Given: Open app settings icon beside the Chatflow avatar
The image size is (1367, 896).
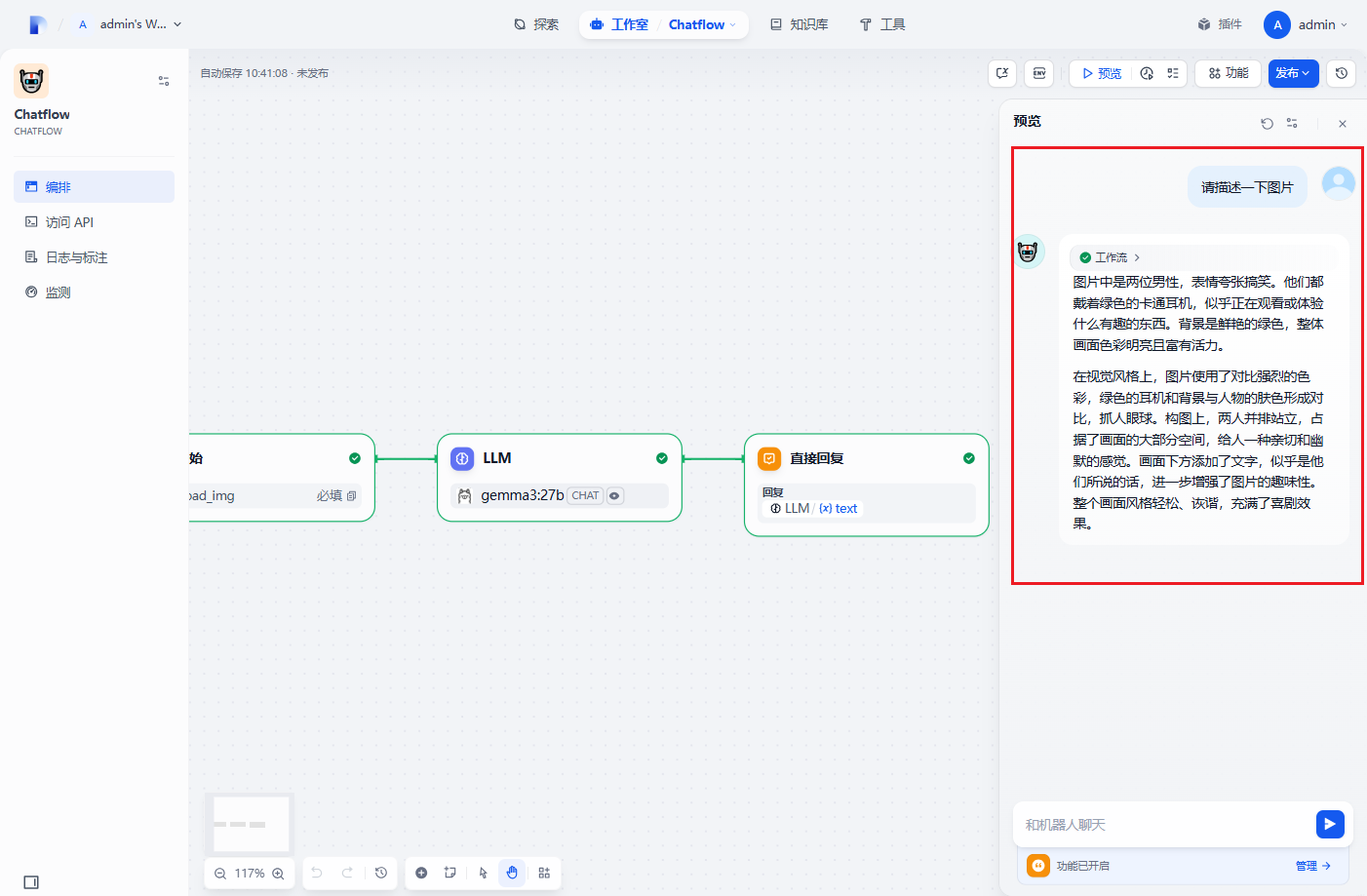Looking at the screenshot, I should click(164, 81).
